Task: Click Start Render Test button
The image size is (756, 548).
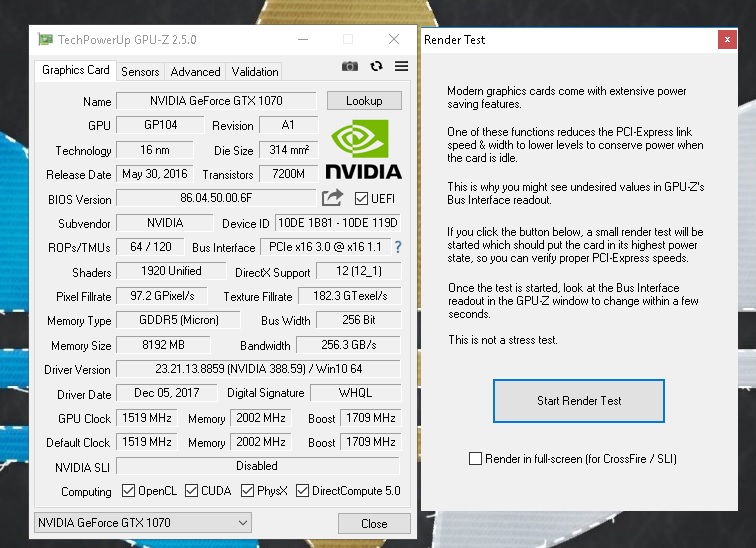Action: click(x=579, y=401)
